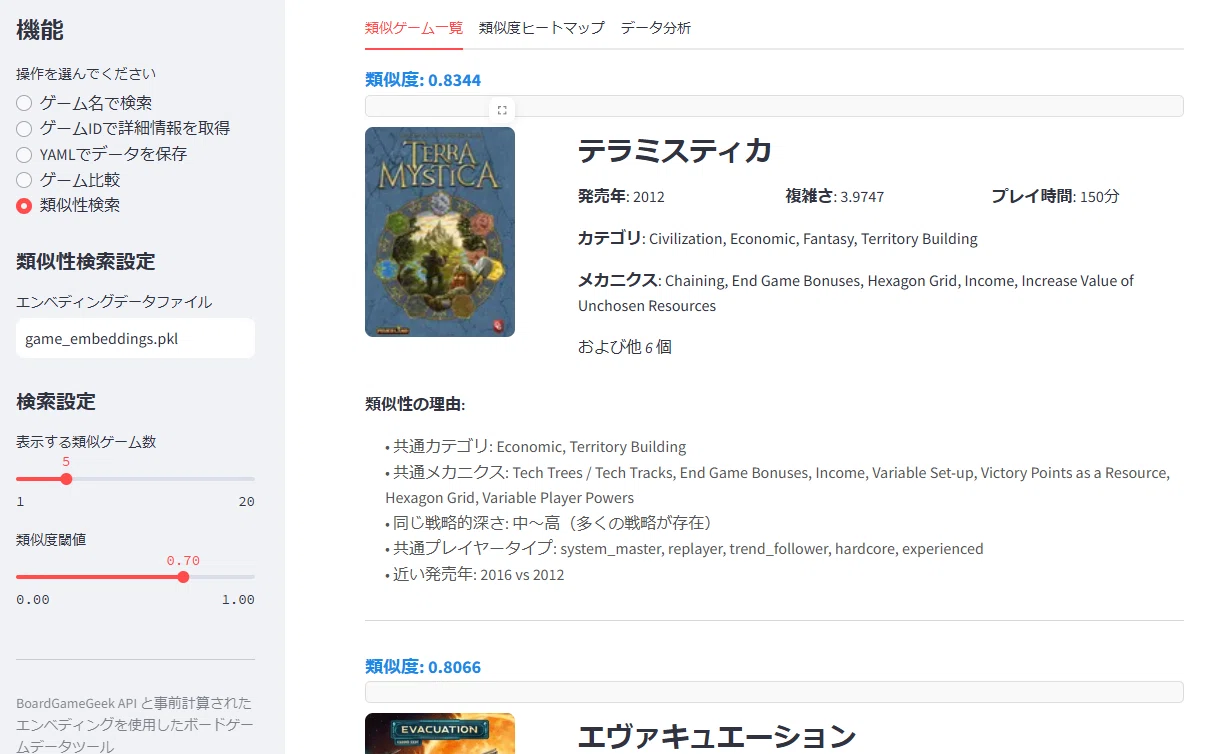Click the 複雑さ: 3.9747 value
The height and width of the screenshot is (754, 1231).
[x=835, y=196]
